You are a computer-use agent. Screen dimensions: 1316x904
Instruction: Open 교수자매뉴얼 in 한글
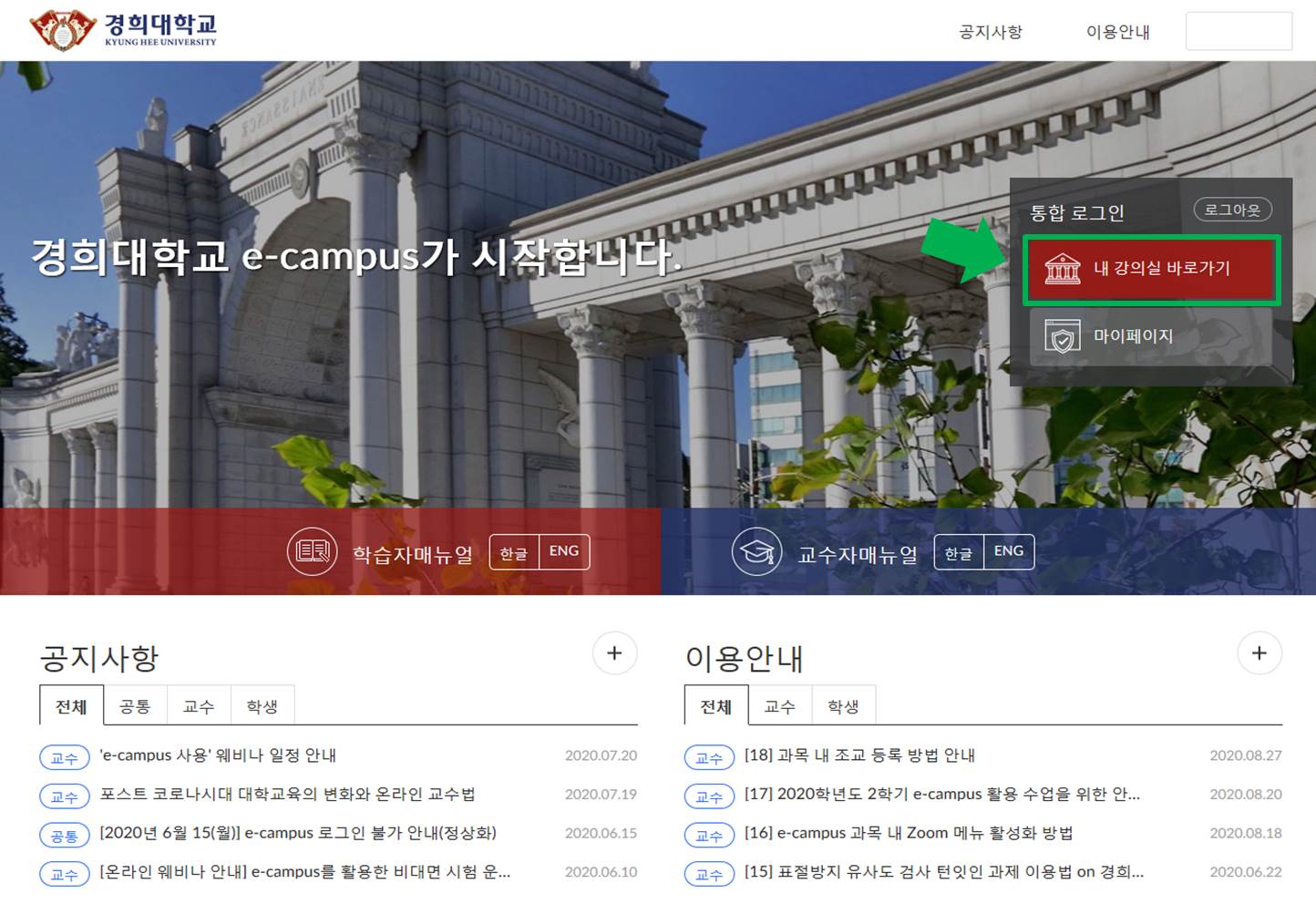(959, 552)
